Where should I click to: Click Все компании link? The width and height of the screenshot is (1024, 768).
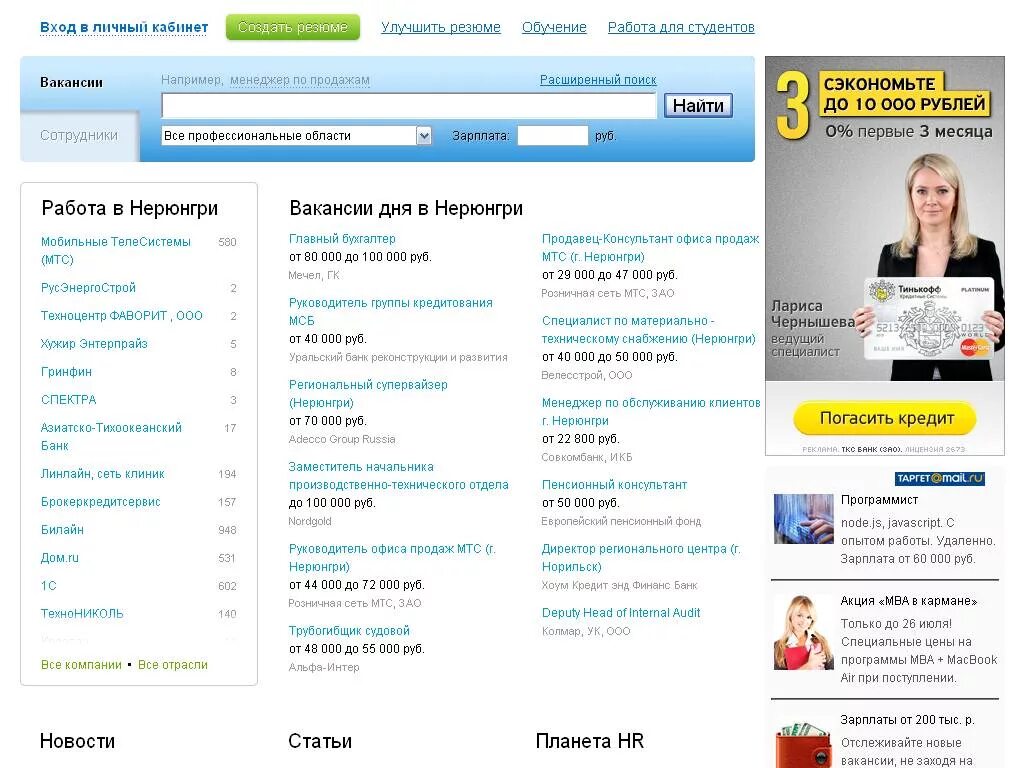click(x=81, y=665)
